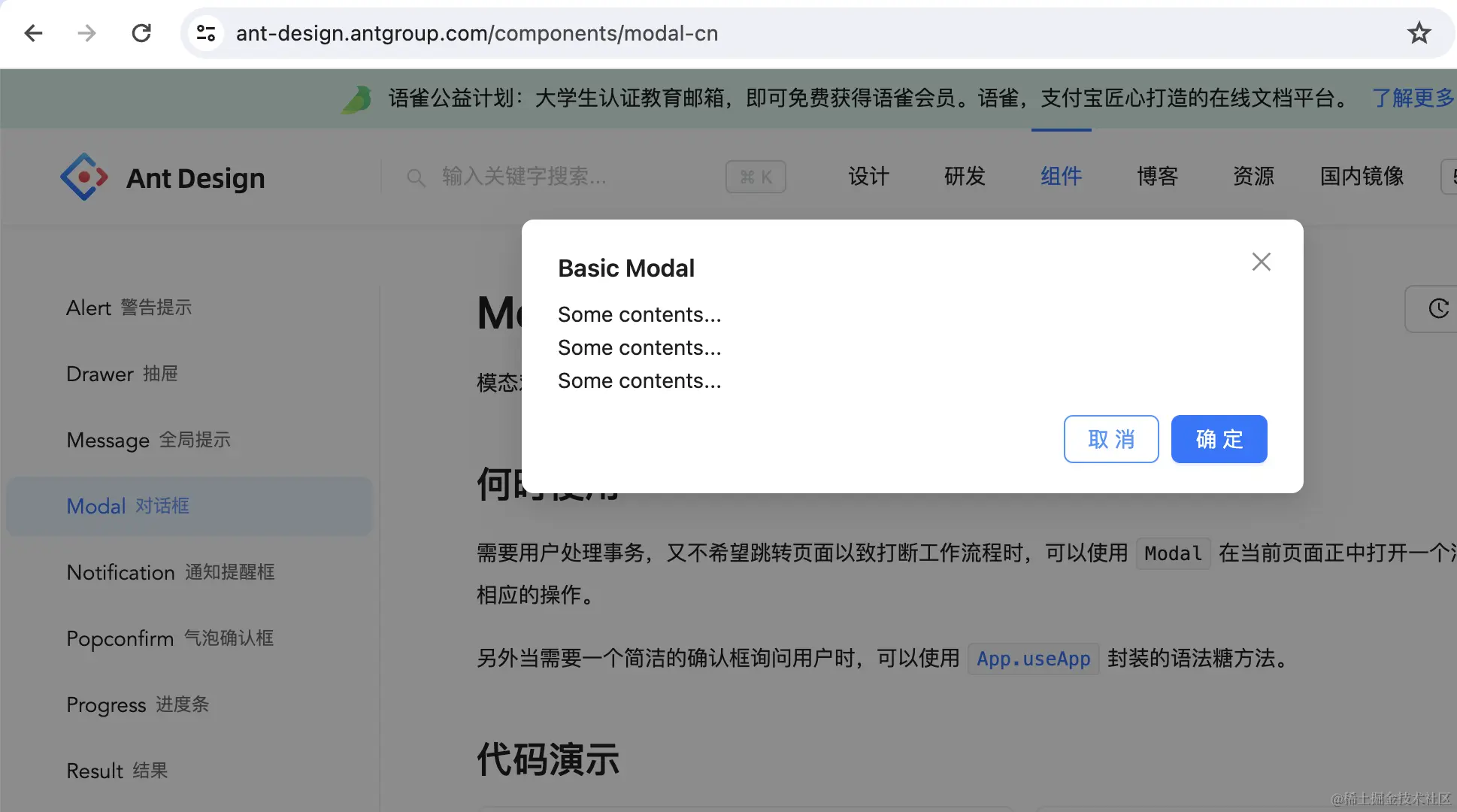Open Drawer 抽屉 in the sidebar
Image resolution: width=1457 pixels, height=812 pixels.
click(122, 374)
